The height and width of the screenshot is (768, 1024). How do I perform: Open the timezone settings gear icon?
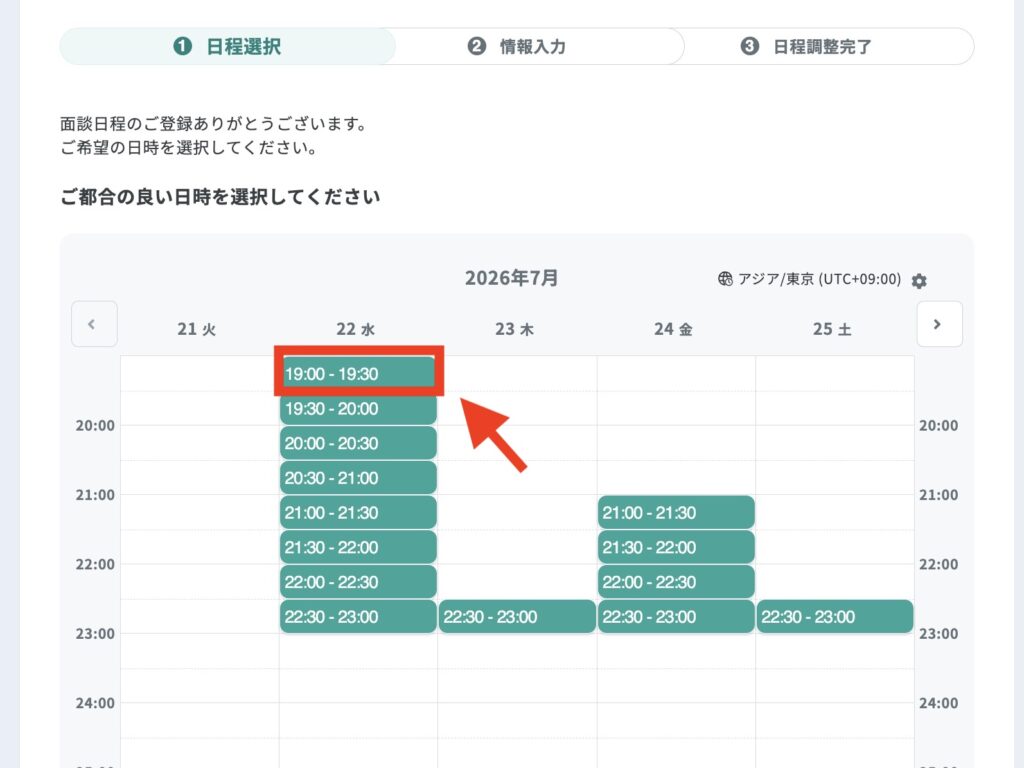click(x=919, y=281)
